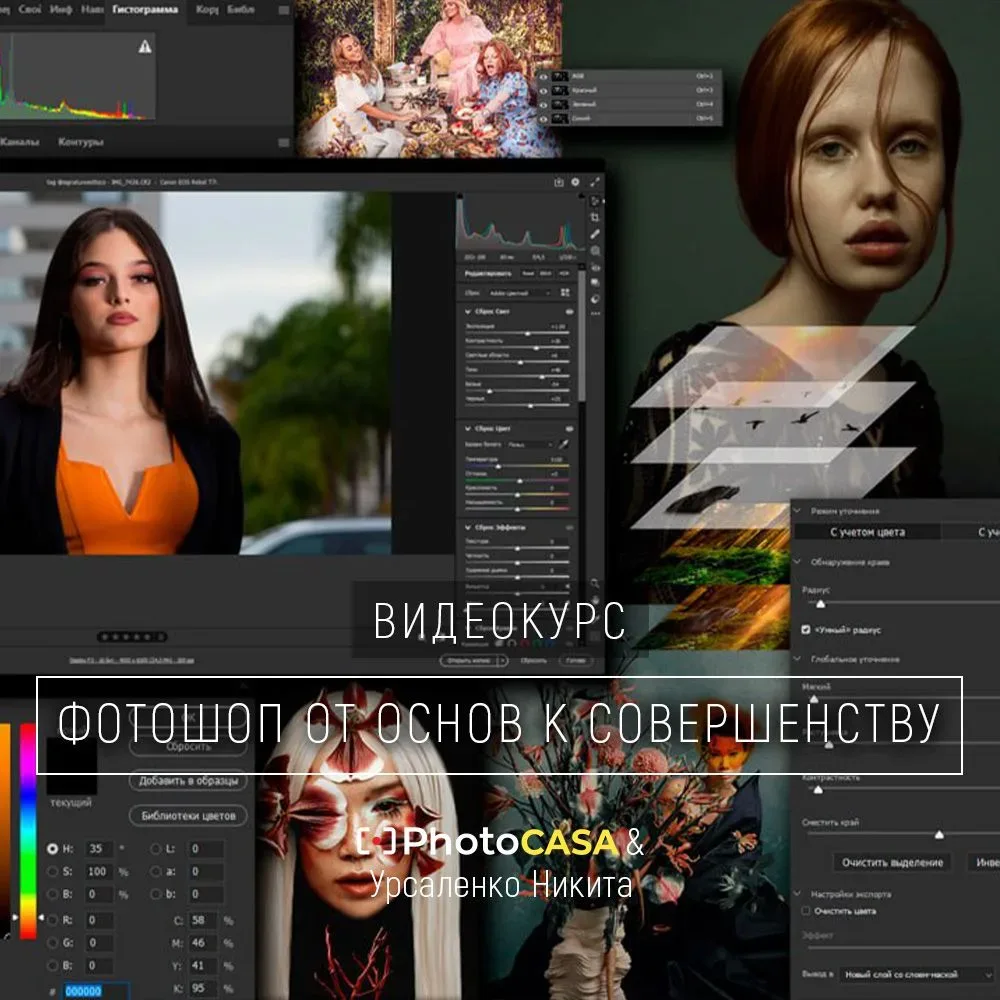
Task: Pick the white balance eyedropper tool
Action: click(564, 445)
